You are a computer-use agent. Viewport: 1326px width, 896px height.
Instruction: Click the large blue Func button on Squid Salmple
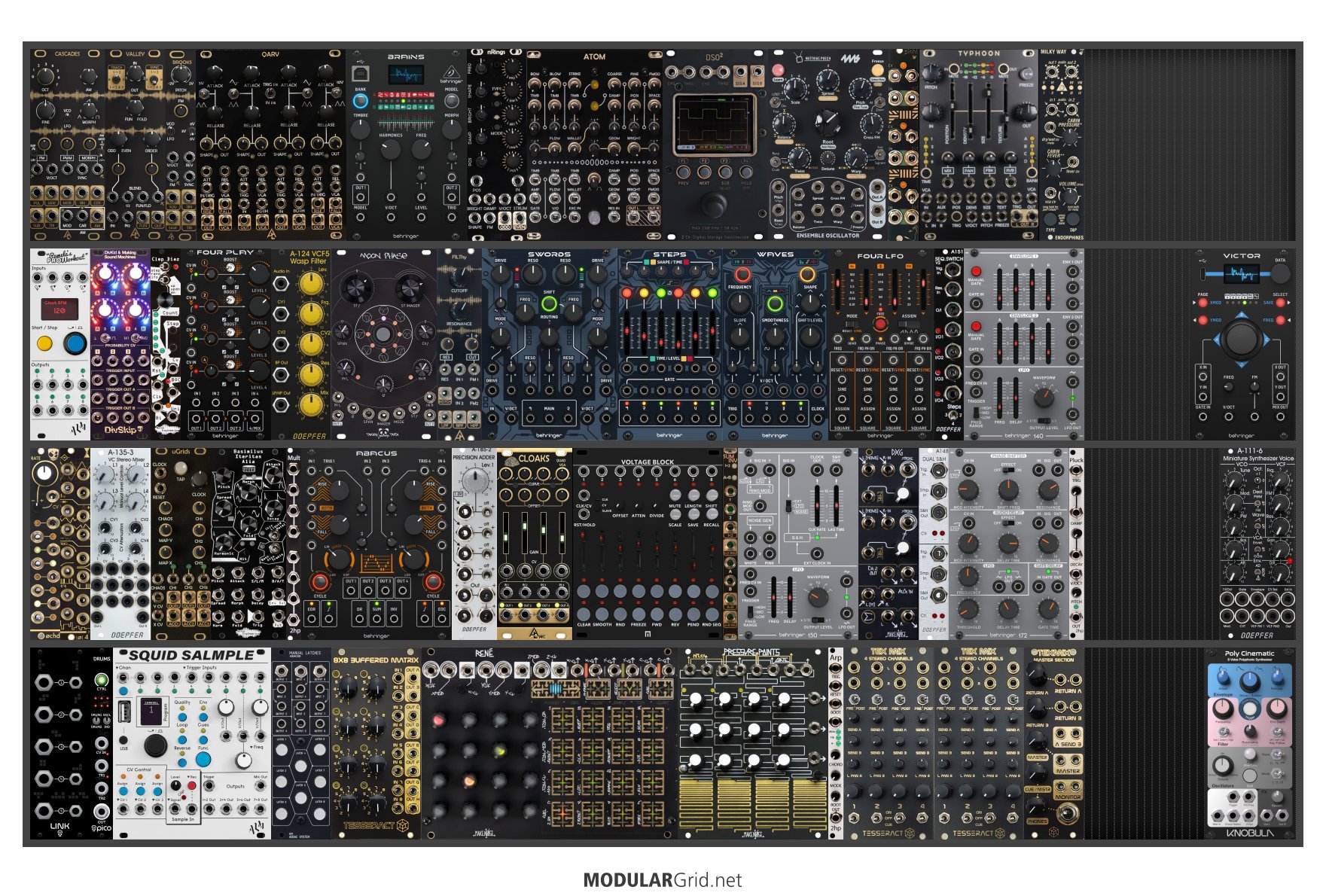(203, 760)
